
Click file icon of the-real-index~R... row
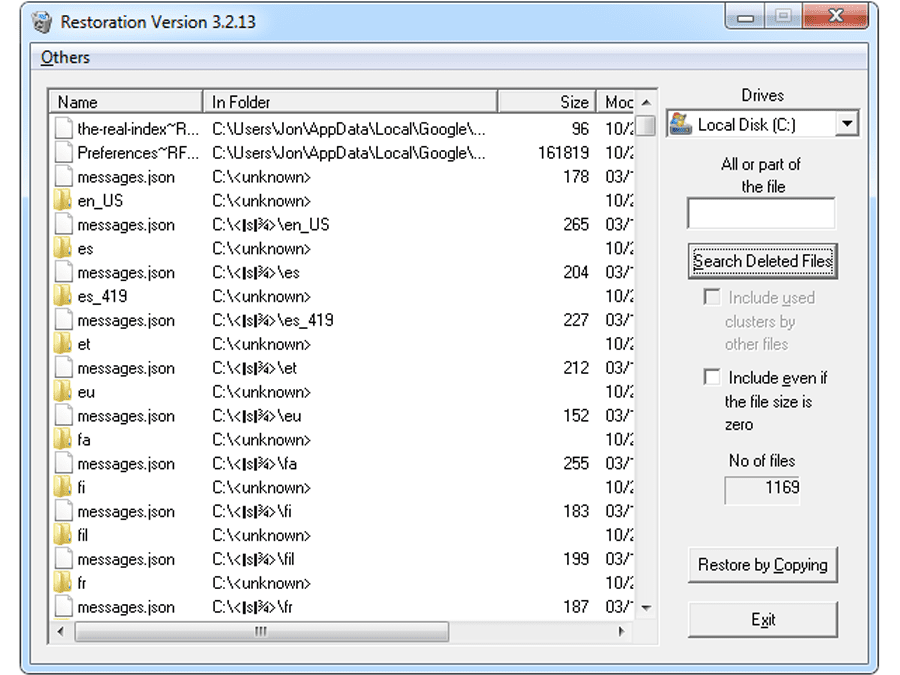tap(64, 129)
